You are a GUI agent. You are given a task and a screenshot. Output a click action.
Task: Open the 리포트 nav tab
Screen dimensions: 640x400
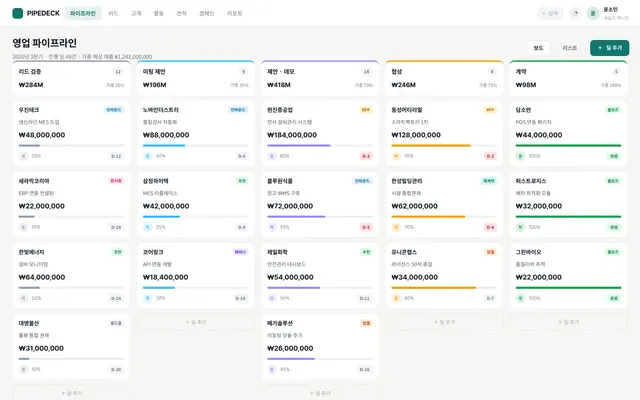[235, 13]
